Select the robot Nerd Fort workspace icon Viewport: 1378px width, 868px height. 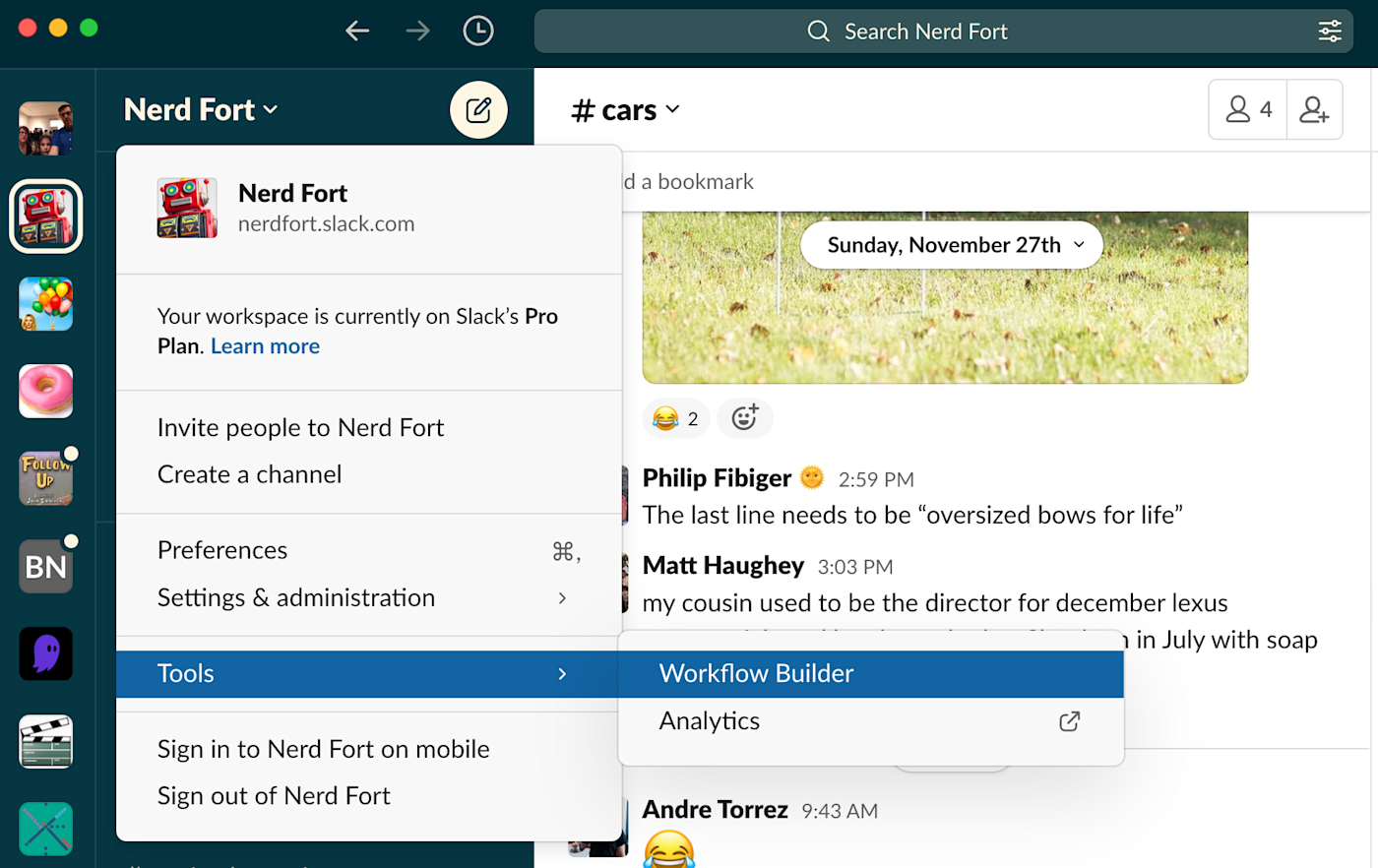45,217
